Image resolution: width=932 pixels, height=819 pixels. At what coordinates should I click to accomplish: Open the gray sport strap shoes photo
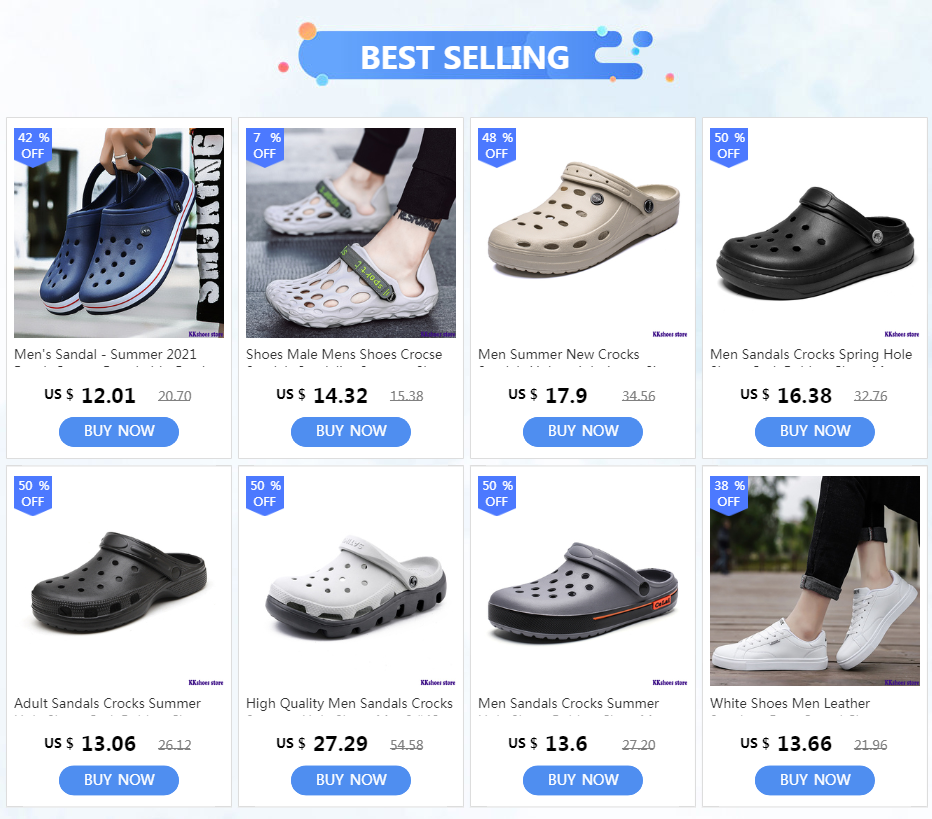(x=351, y=233)
